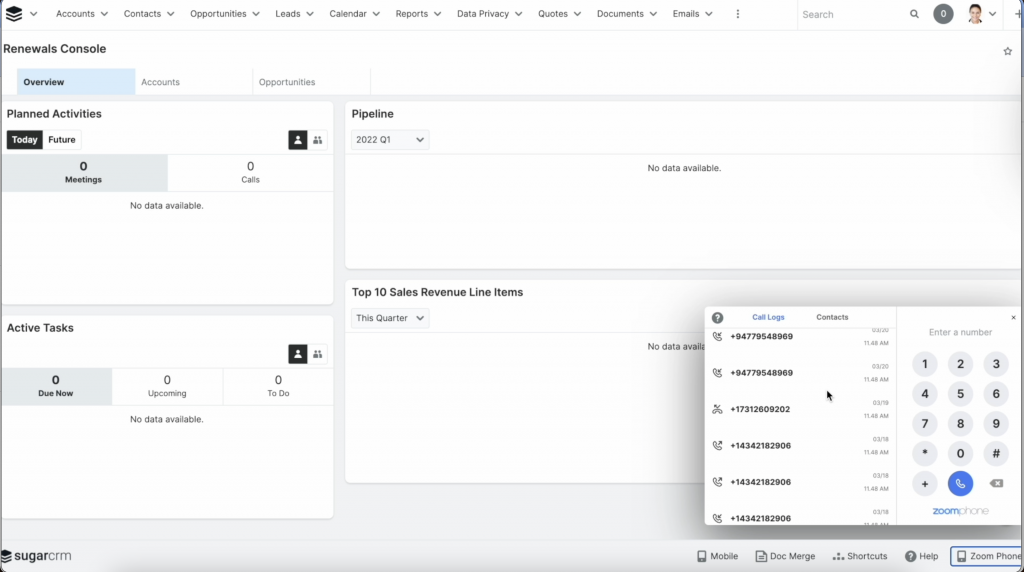This screenshot has width=1024, height=572.
Task: Open the Emails menu
Action: click(x=686, y=14)
